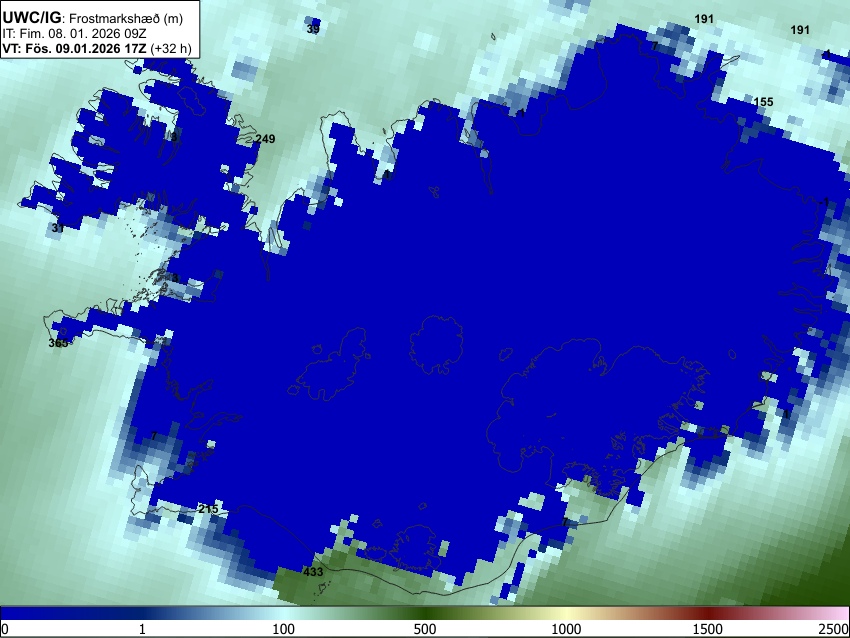Click the map value label 215
This screenshot has width=850, height=638.
coord(208,509)
